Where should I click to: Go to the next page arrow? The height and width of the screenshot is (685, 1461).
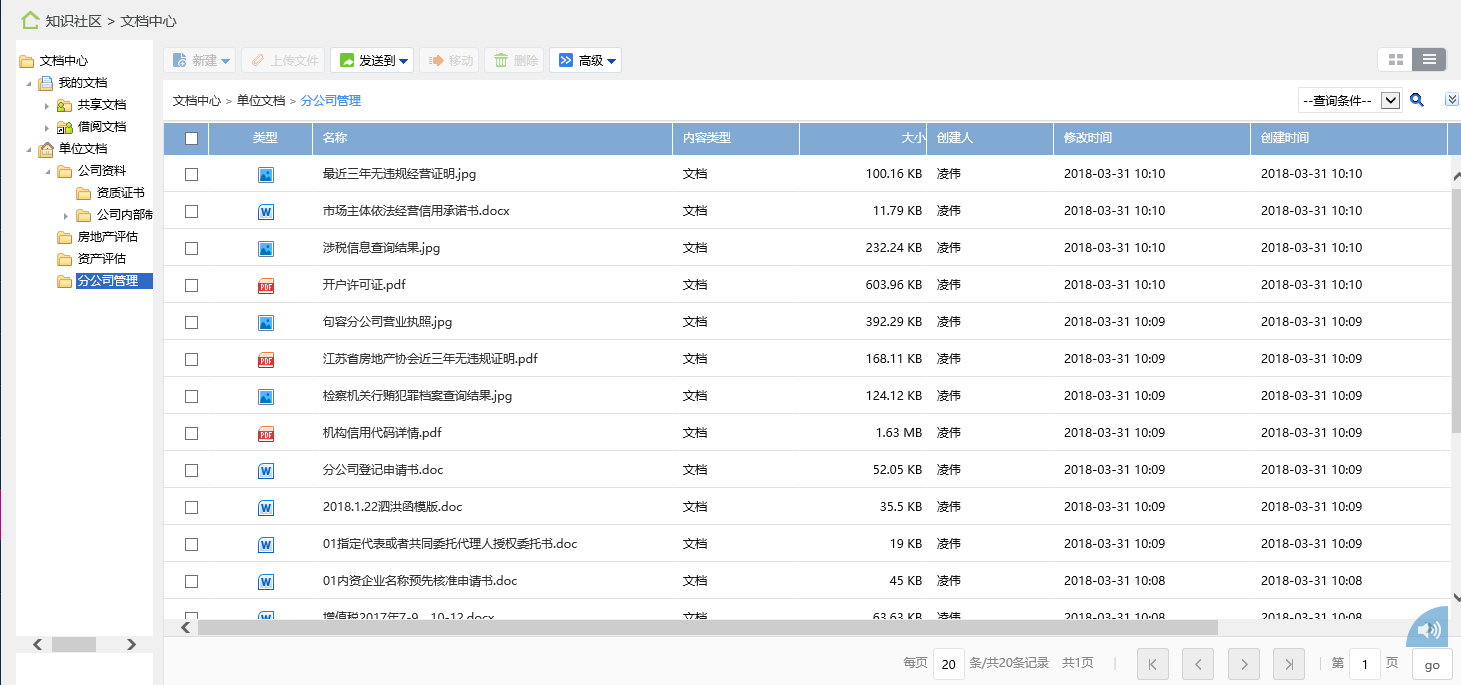[x=1243, y=664]
